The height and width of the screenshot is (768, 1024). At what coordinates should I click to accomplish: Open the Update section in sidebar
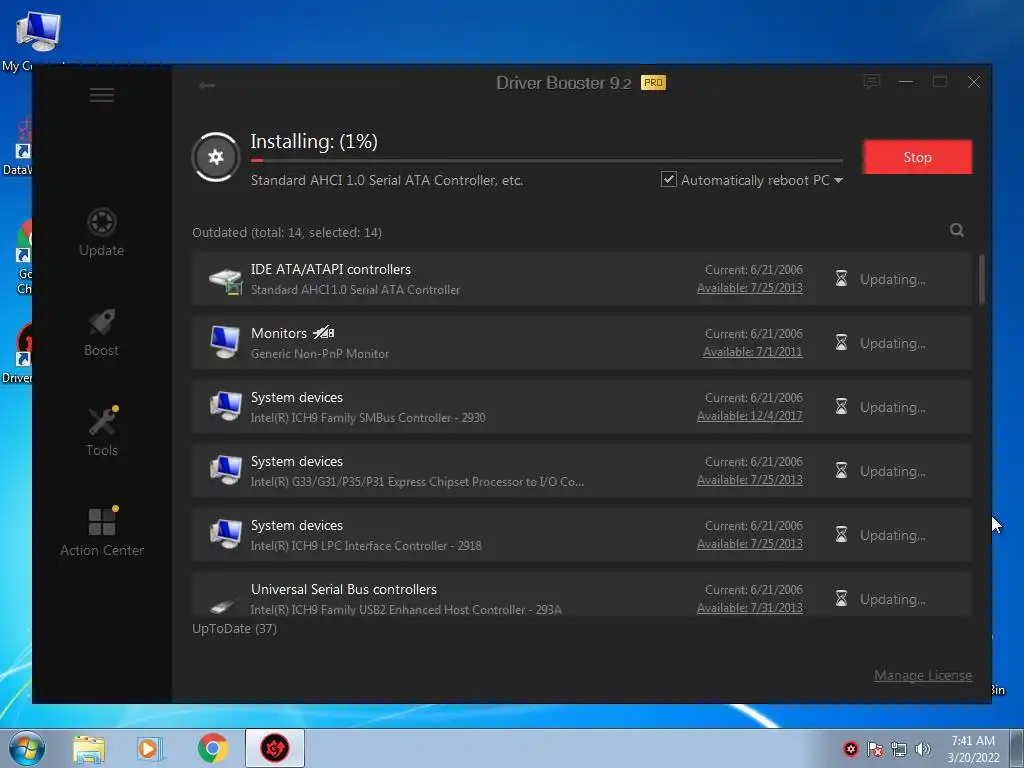(x=101, y=232)
